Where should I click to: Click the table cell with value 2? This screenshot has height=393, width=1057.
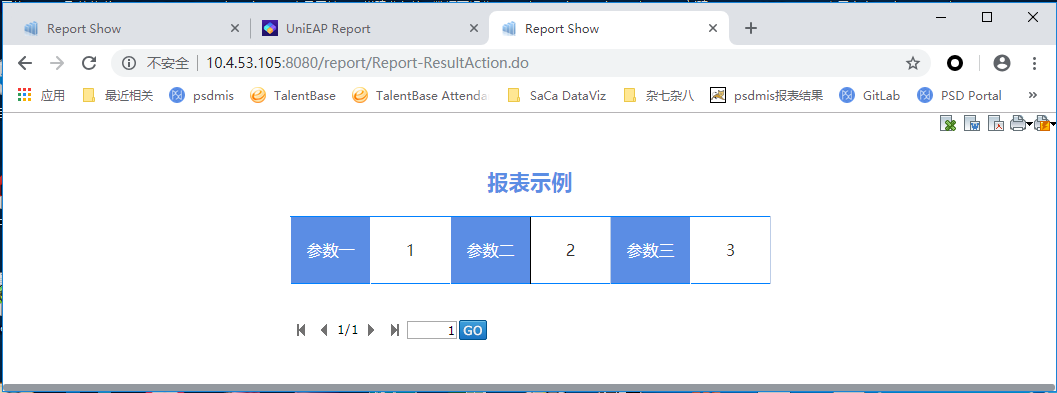click(x=570, y=250)
